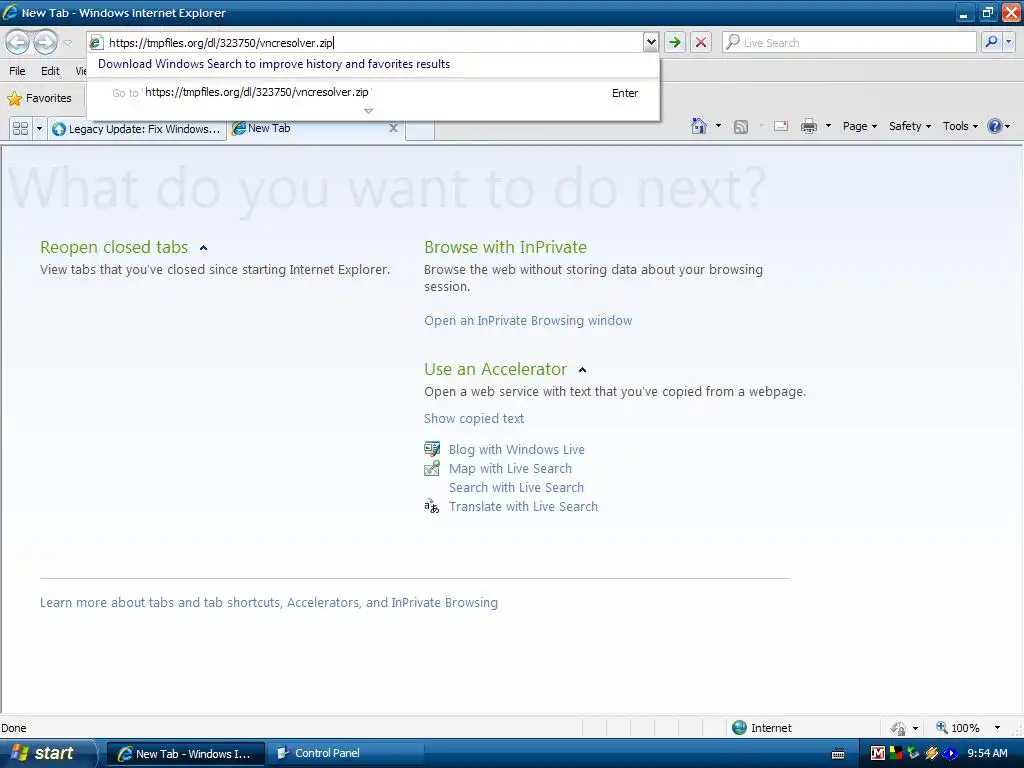Click the Read Mail envelope icon
This screenshot has height=768, width=1024.
(x=781, y=126)
